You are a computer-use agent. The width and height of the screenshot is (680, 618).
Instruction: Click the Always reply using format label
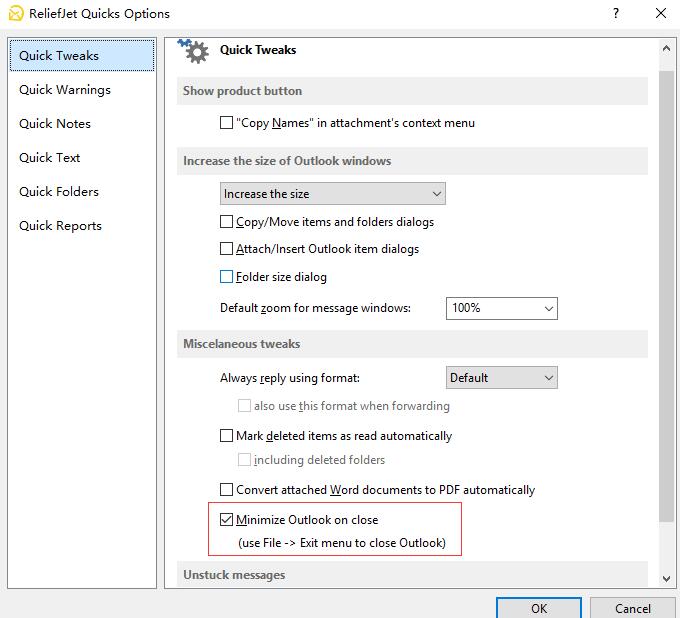tap(290, 378)
